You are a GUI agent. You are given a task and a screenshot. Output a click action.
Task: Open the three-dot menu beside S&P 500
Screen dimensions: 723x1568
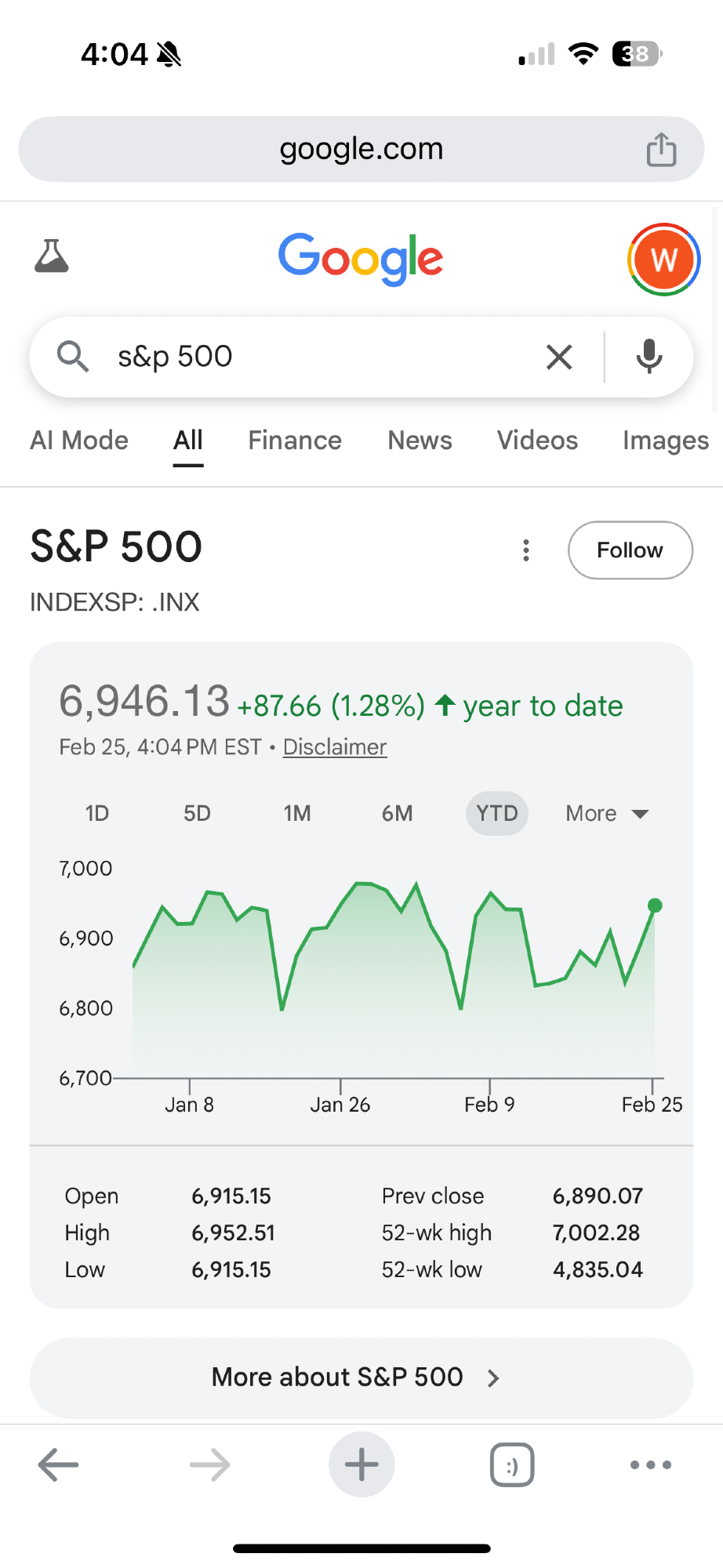point(526,550)
